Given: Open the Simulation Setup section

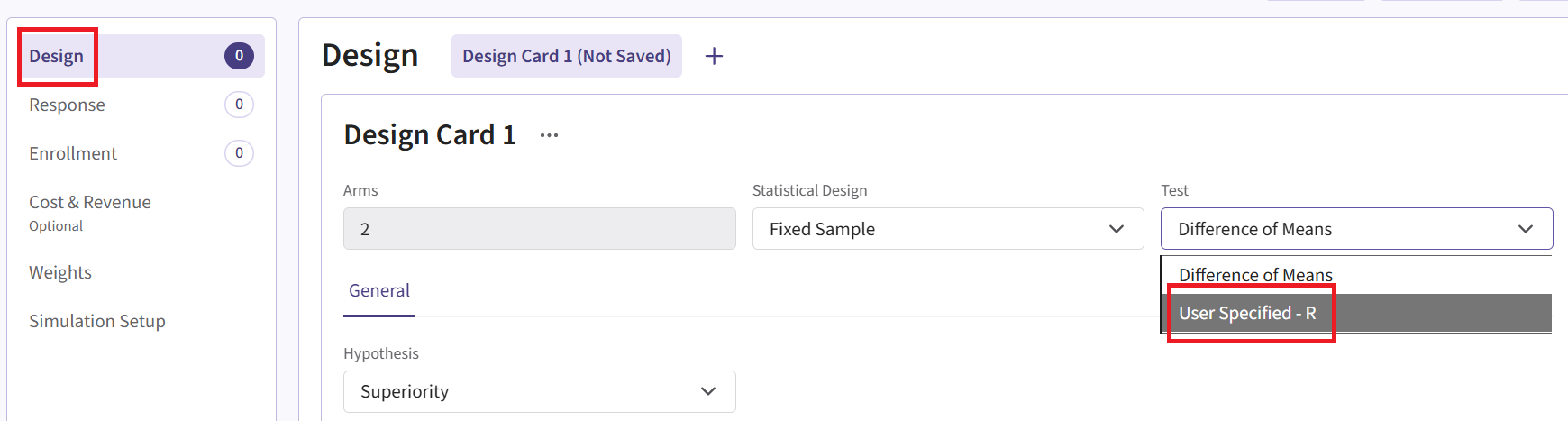Looking at the screenshot, I should tap(97, 321).
